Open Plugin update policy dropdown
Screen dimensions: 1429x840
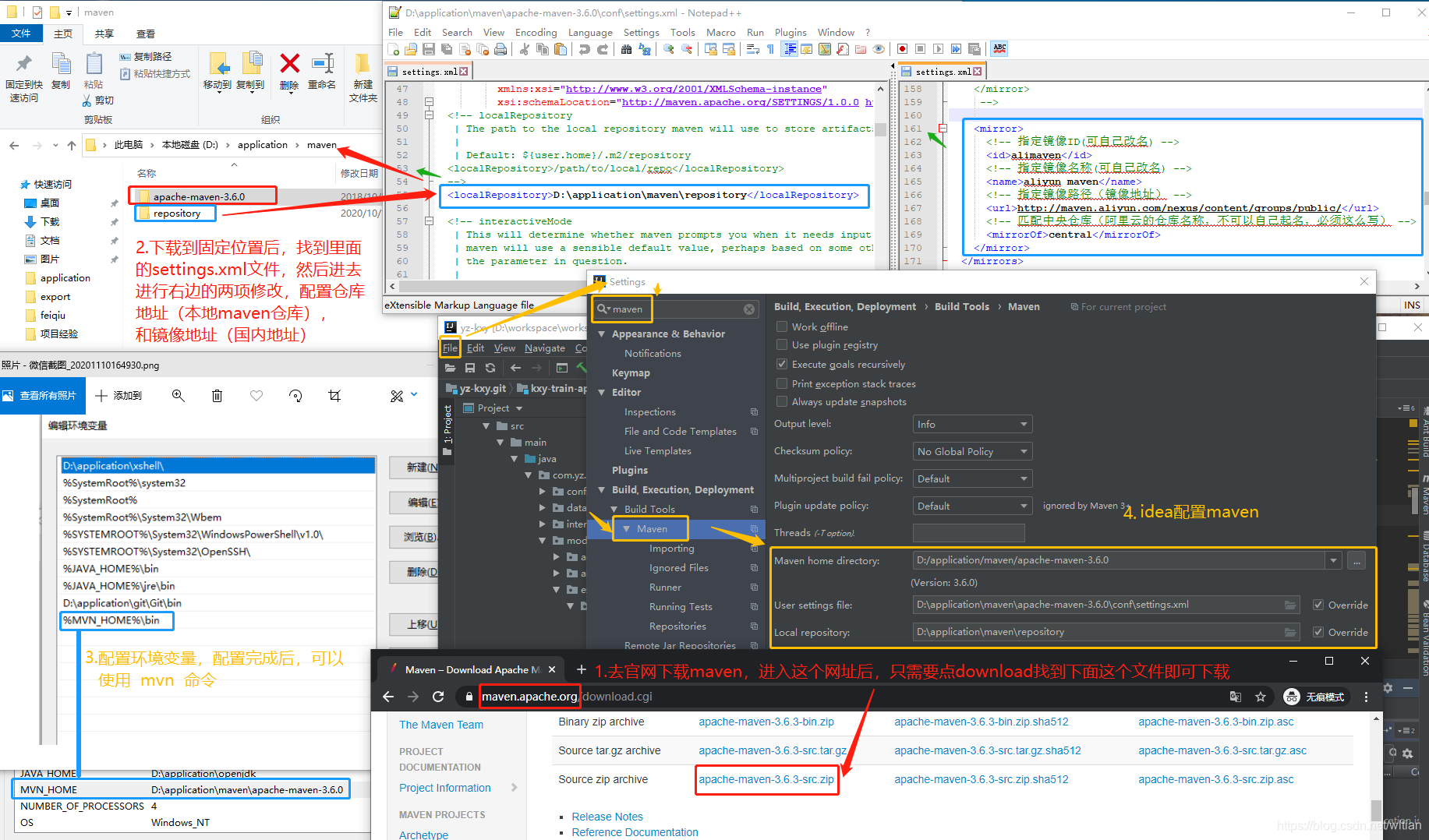click(x=972, y=506)
